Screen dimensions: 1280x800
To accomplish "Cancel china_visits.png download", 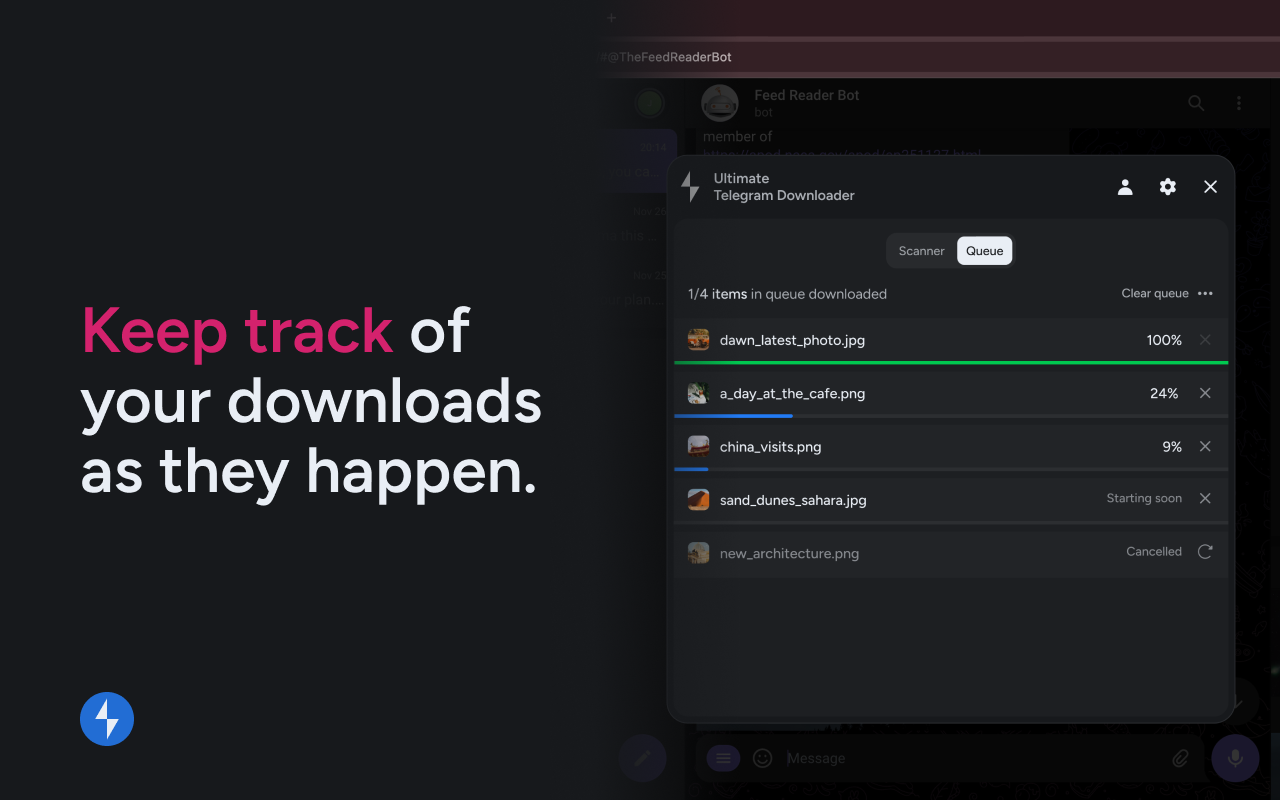I will pyautogui.click(x=1205, y=446).
